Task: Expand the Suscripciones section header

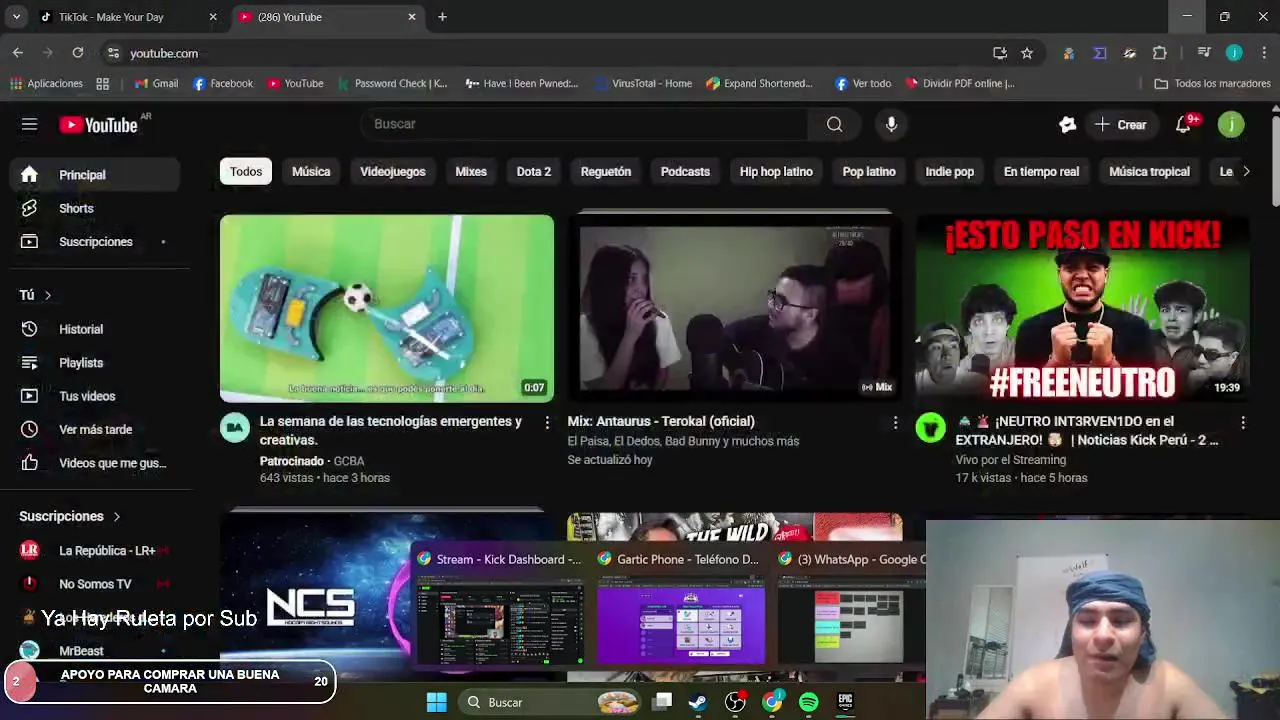Action: click(70, 516)
